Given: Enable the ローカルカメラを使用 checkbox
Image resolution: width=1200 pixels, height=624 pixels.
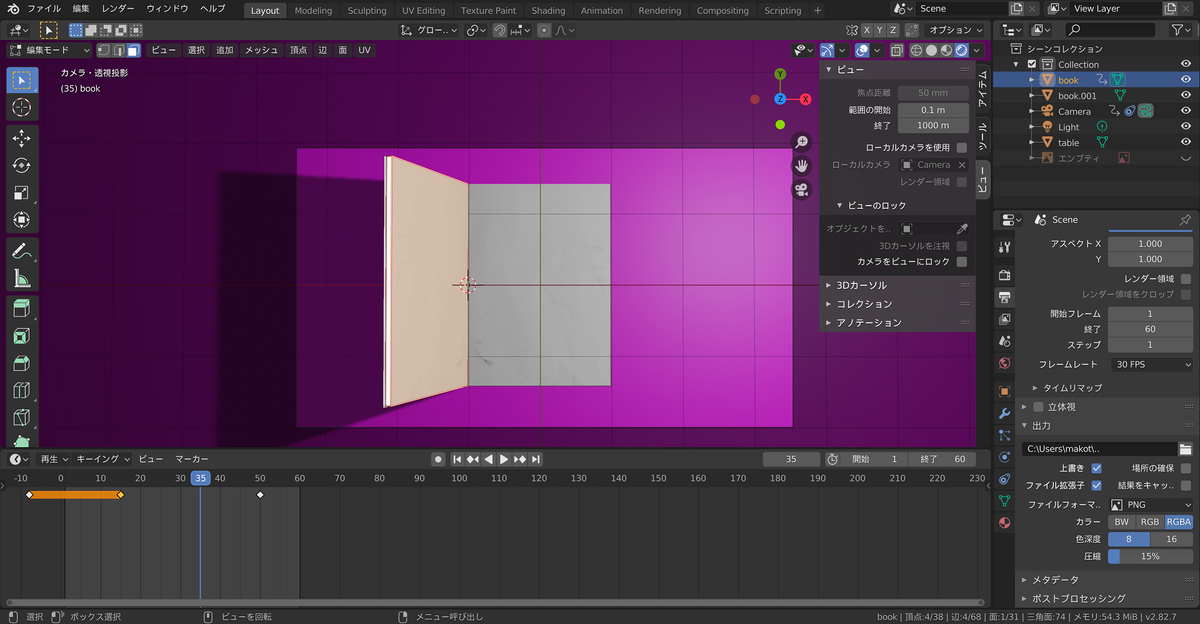Looking at the screenshot, I should click(962, 147).
